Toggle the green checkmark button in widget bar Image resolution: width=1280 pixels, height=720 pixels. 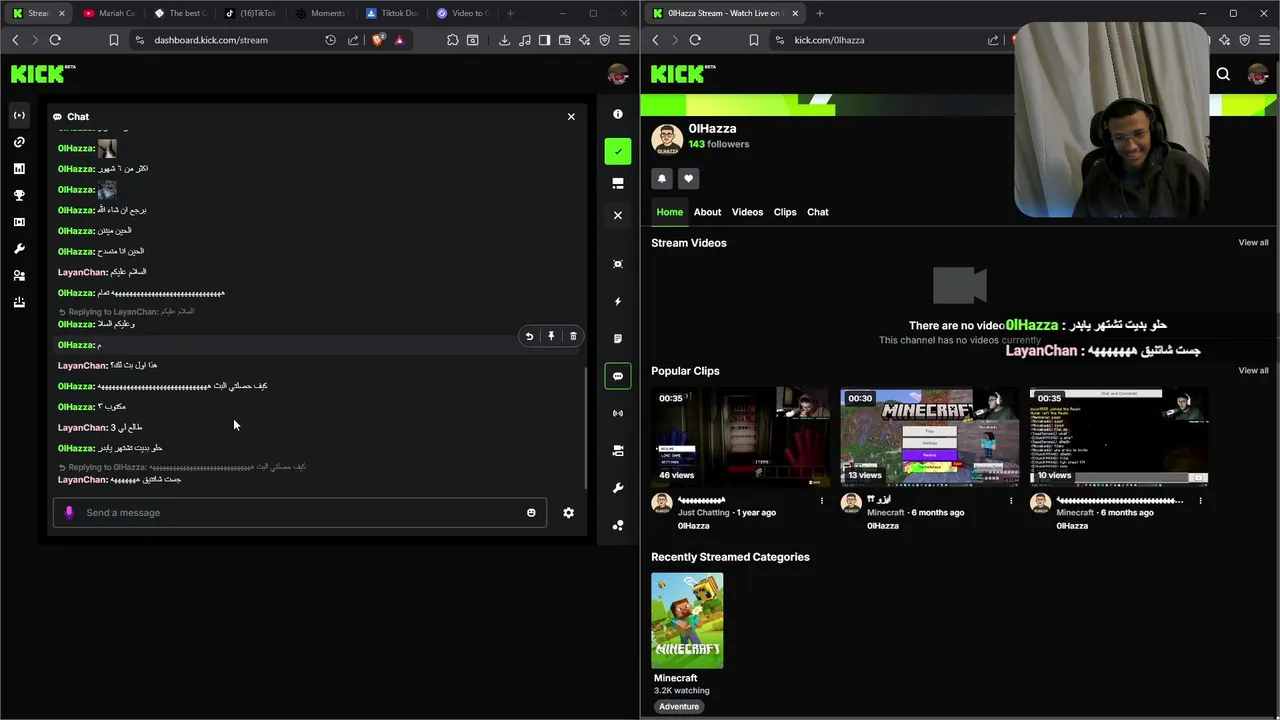(x=618, y=151)
